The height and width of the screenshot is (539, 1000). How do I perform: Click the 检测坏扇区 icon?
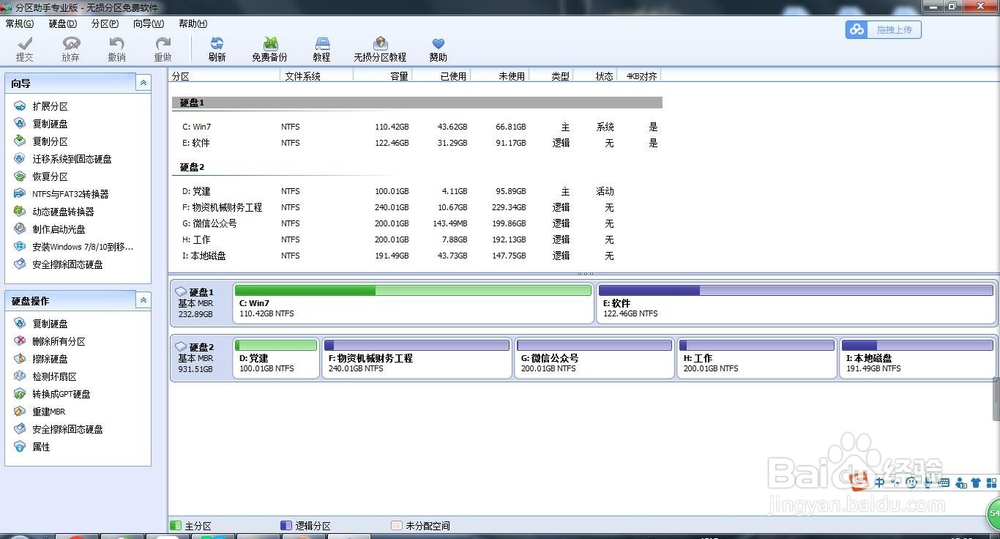click(x=20, y=376)
